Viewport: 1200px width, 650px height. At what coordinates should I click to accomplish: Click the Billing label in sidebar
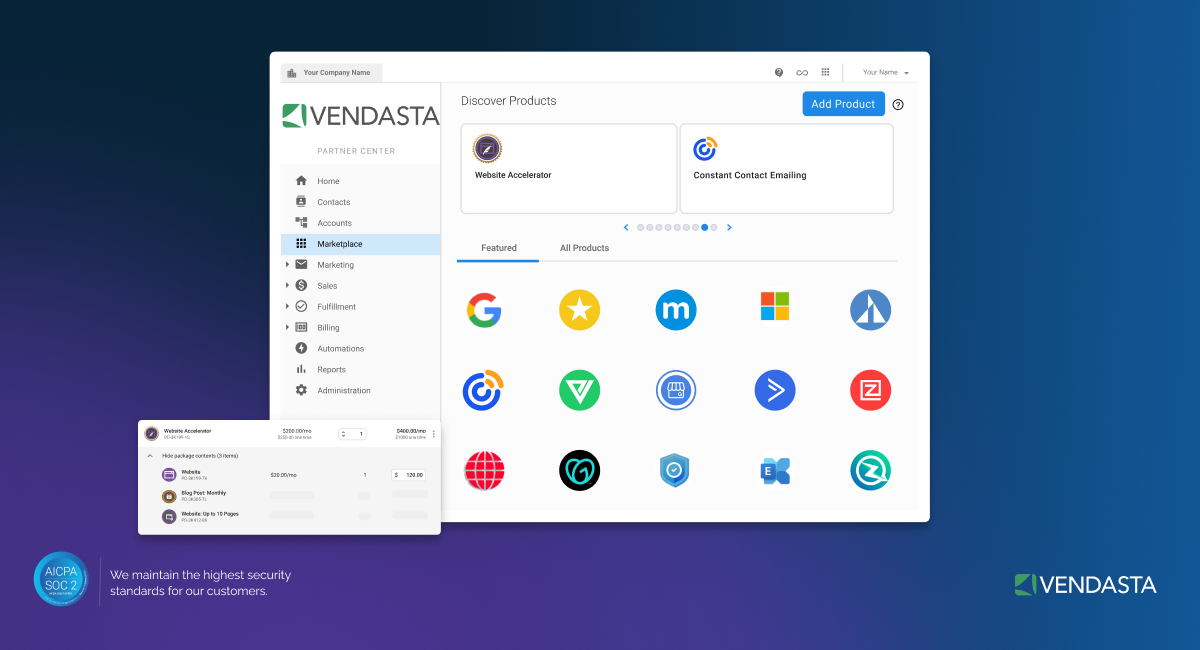coord(328,328)
